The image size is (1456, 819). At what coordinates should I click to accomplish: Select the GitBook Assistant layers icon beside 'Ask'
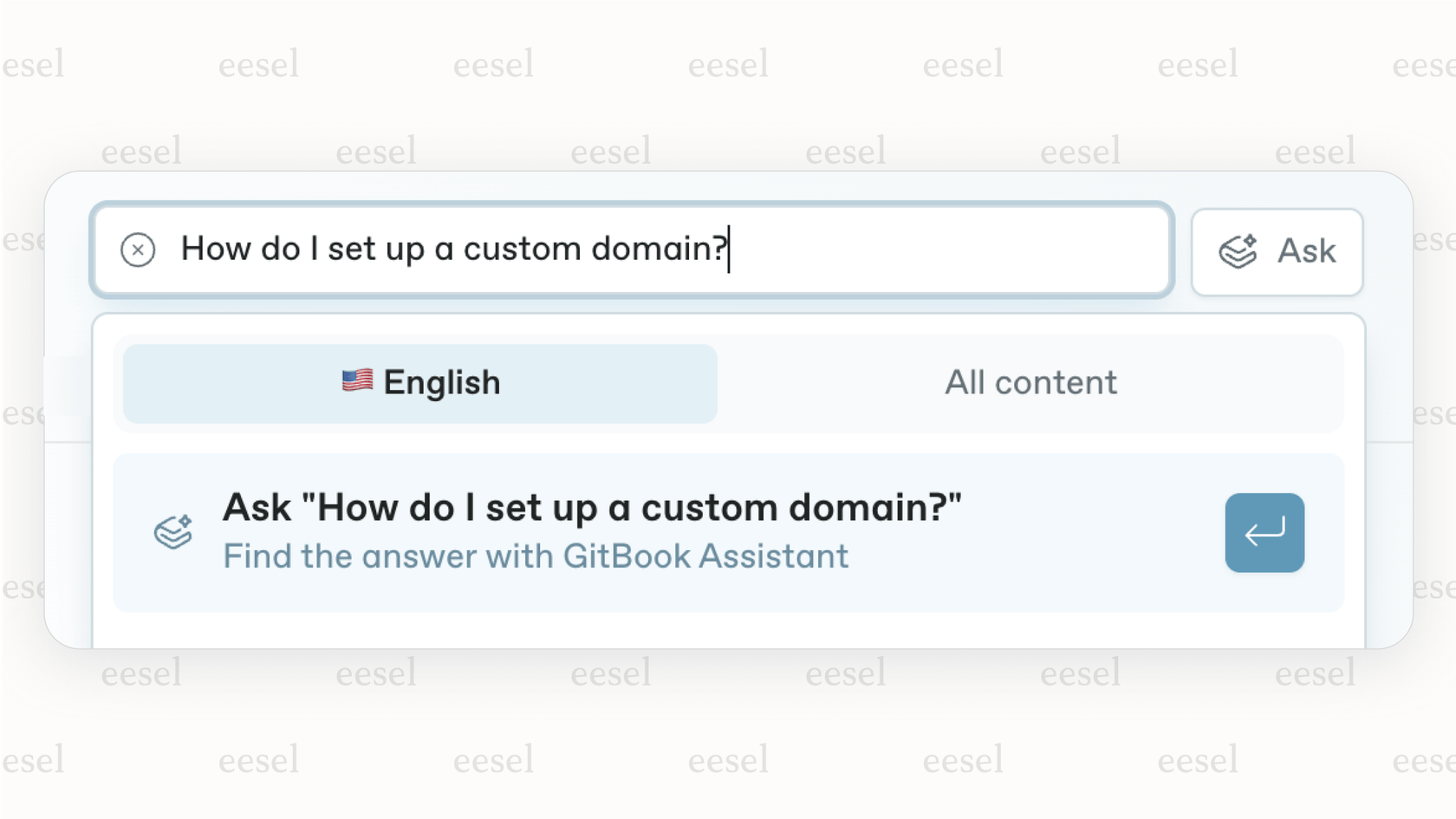(1237, 251)
